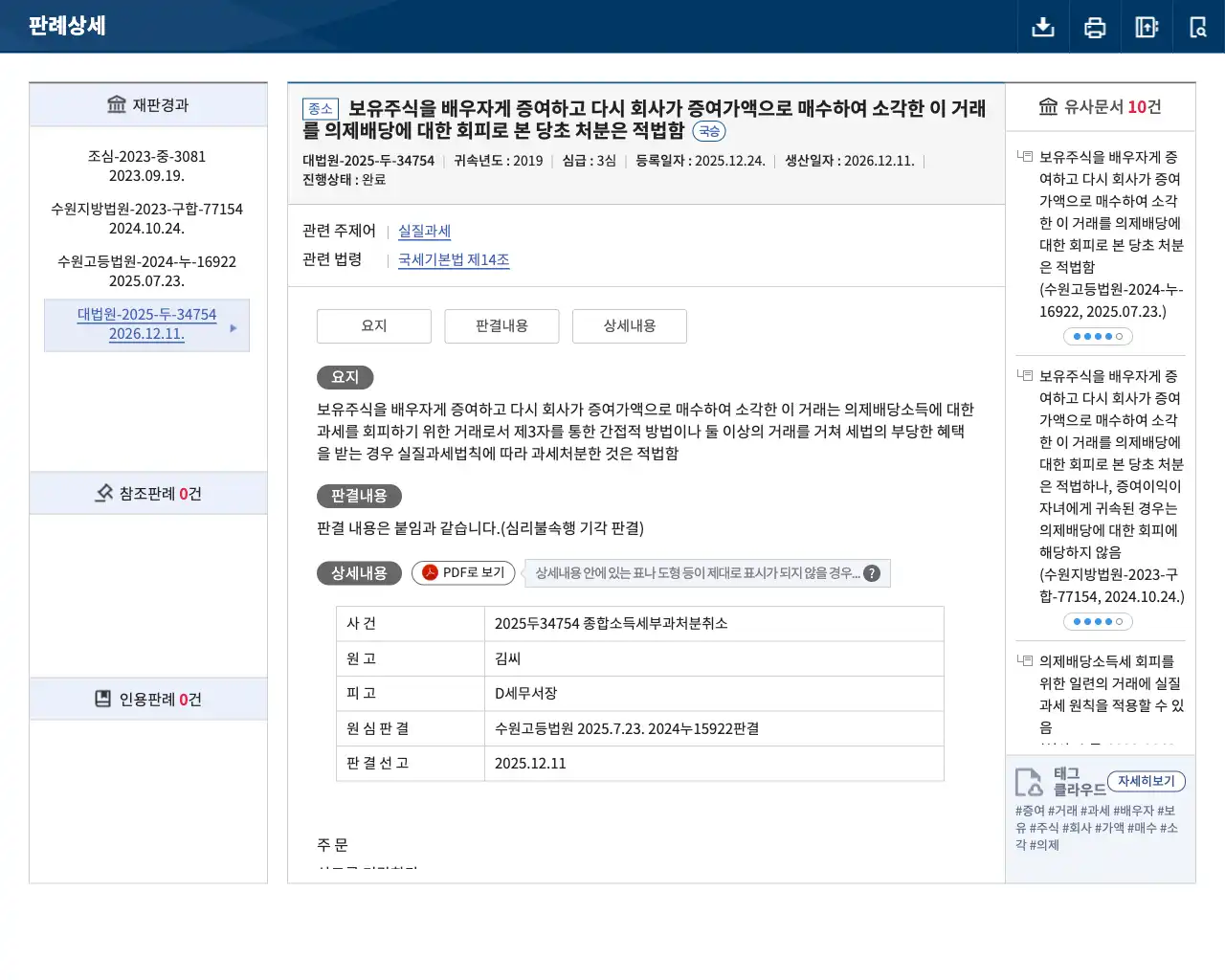Switch to the 판결내용 tab

pyautogui.click(x=501, y=326)
